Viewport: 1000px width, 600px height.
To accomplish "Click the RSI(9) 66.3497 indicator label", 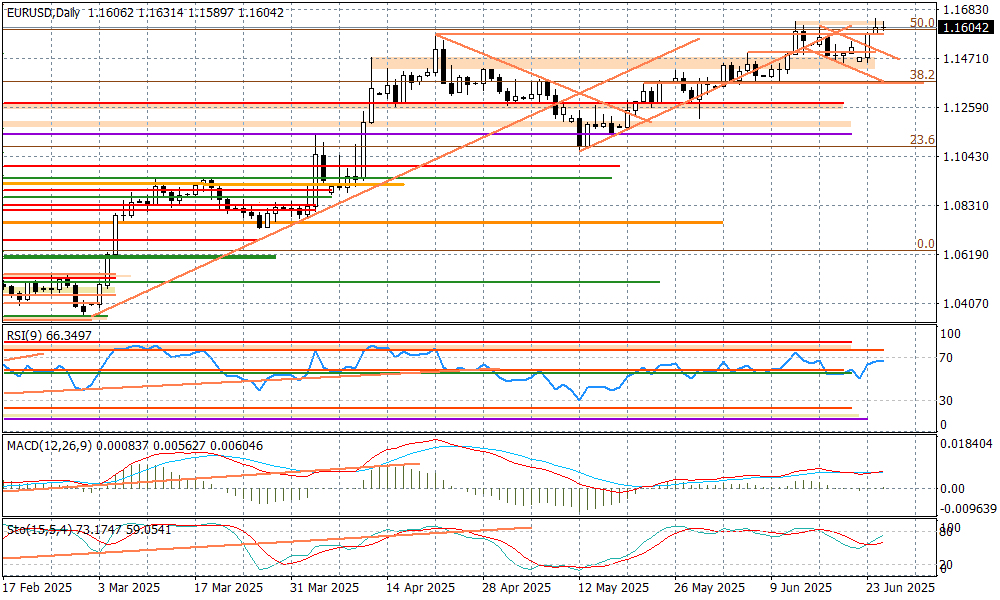I will point(49,335).
